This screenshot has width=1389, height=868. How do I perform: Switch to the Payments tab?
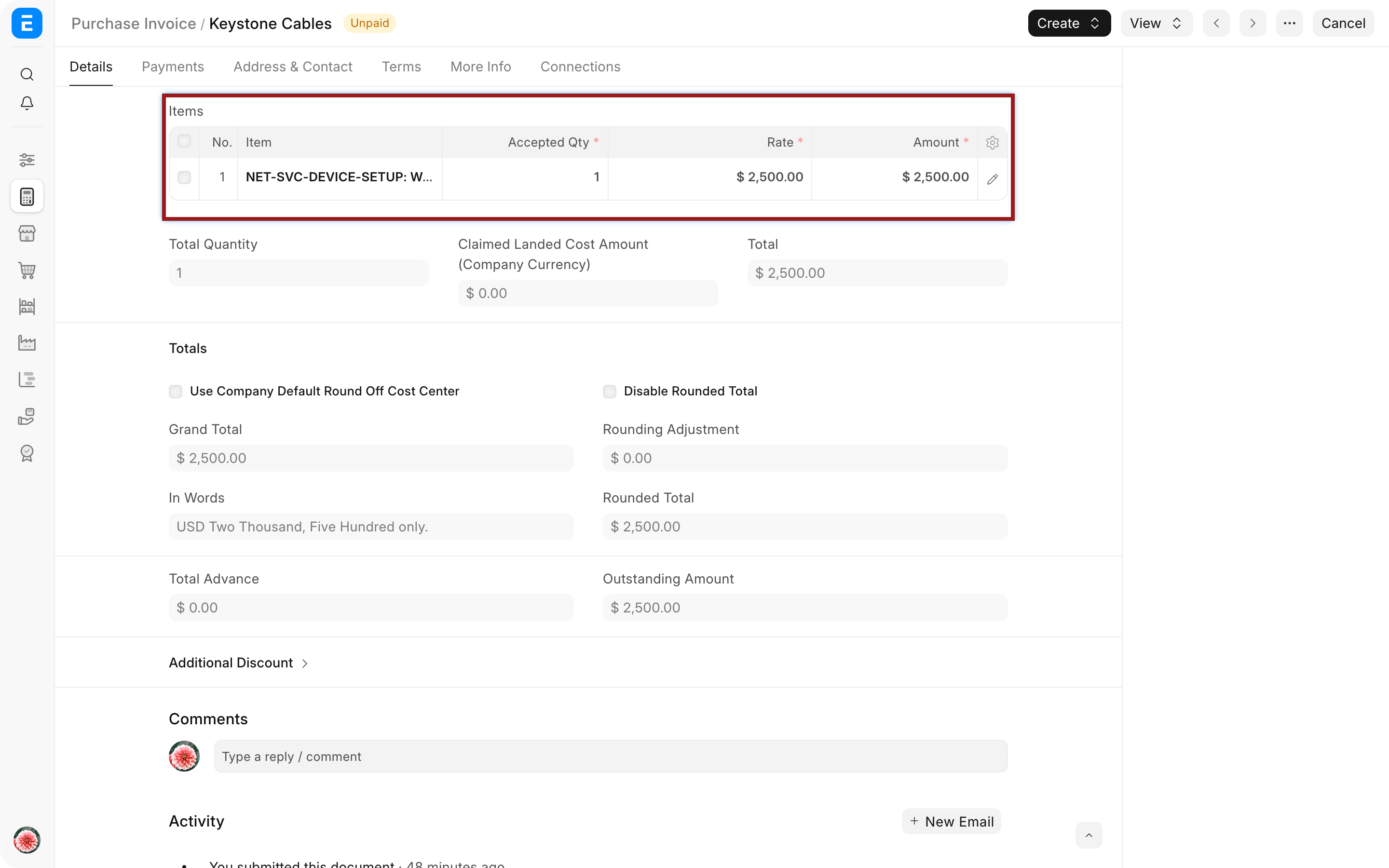[173, 67]
